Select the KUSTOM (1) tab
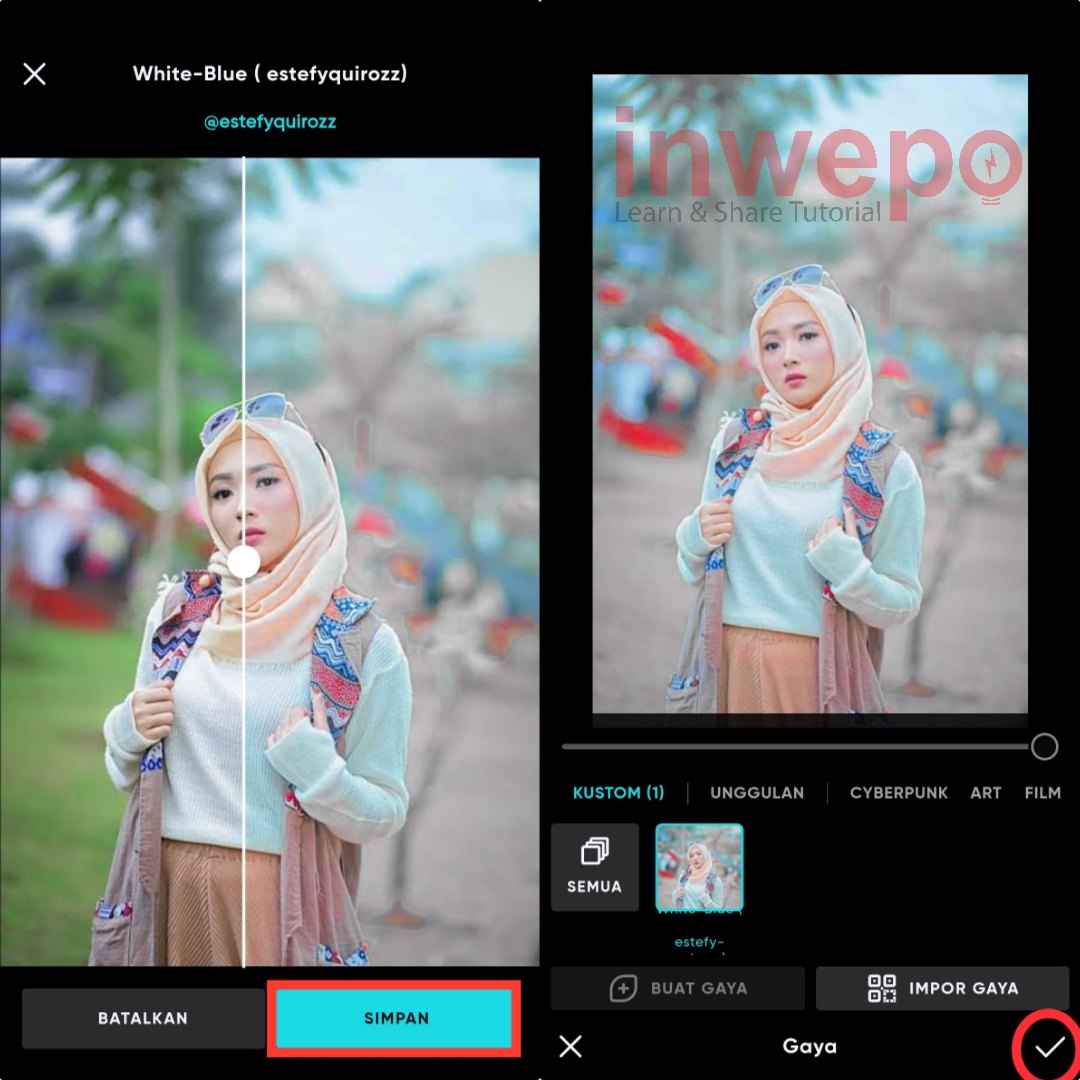Screen dimensions: 1080x1080 tap(618, 793)
